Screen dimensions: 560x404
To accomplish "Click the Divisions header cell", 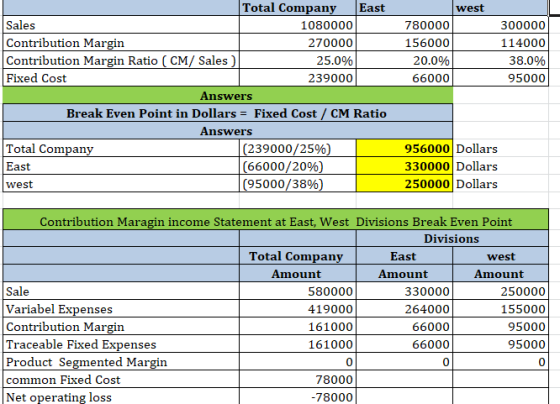I will (452, 238).
